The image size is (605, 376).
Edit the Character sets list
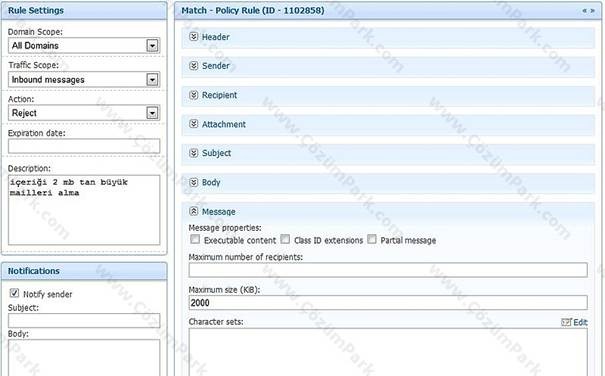point(580,322)
